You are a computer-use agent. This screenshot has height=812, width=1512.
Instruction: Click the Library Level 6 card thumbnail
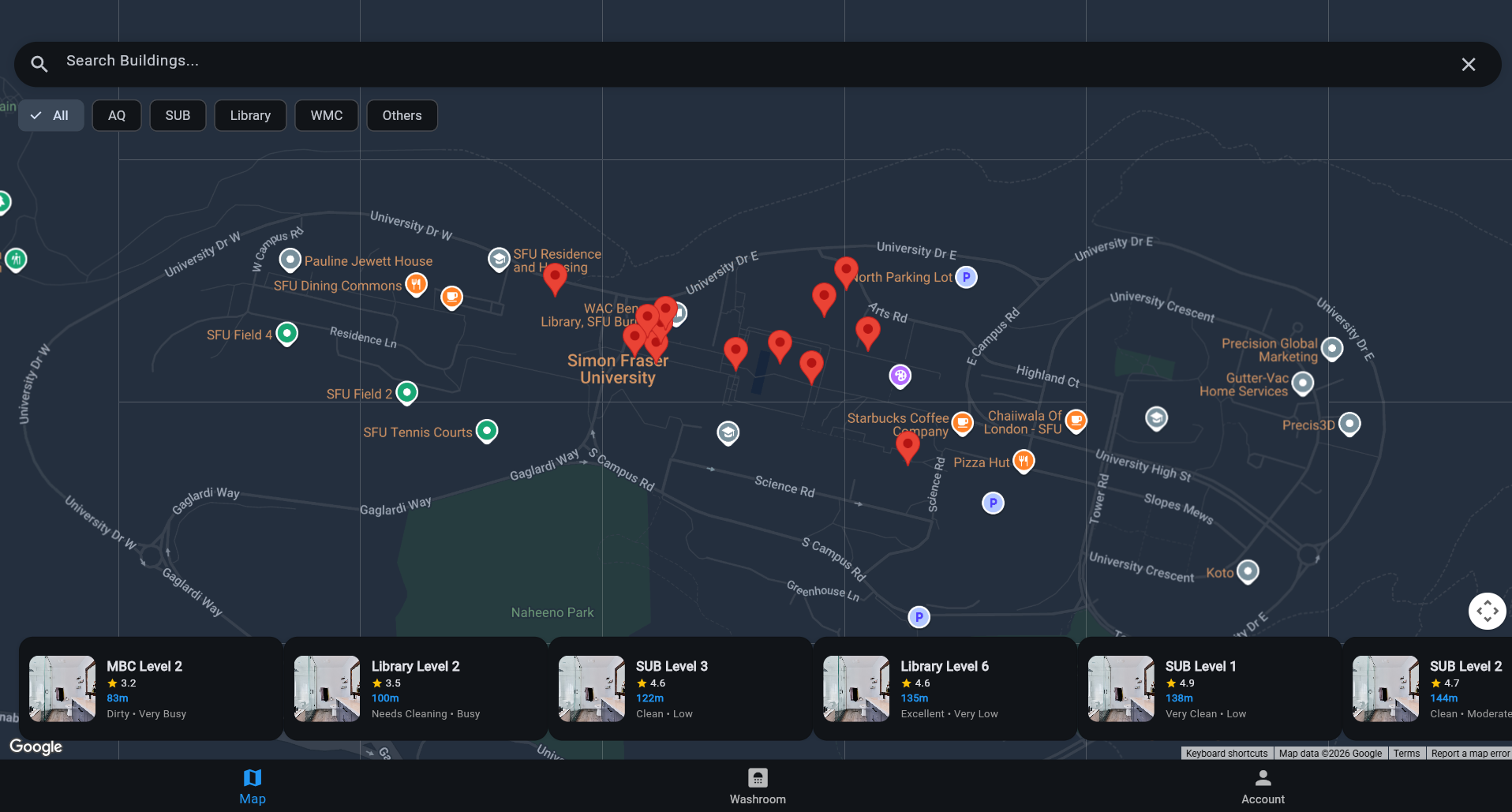(x=856, y=689)
